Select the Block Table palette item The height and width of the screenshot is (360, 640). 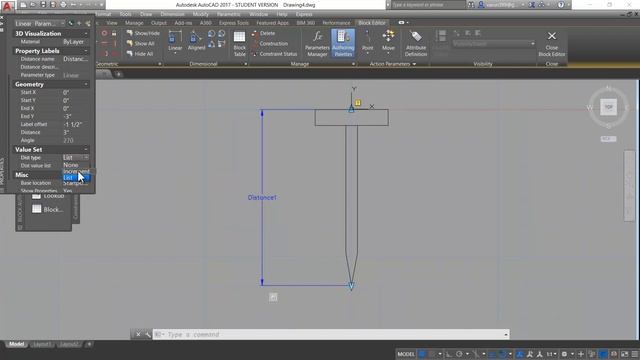48,209
